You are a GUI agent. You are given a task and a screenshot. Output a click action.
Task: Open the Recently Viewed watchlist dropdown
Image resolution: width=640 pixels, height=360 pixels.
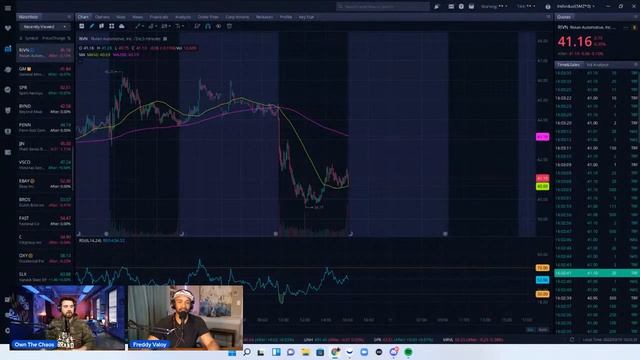pyautogui.click(x=45, y=27)
